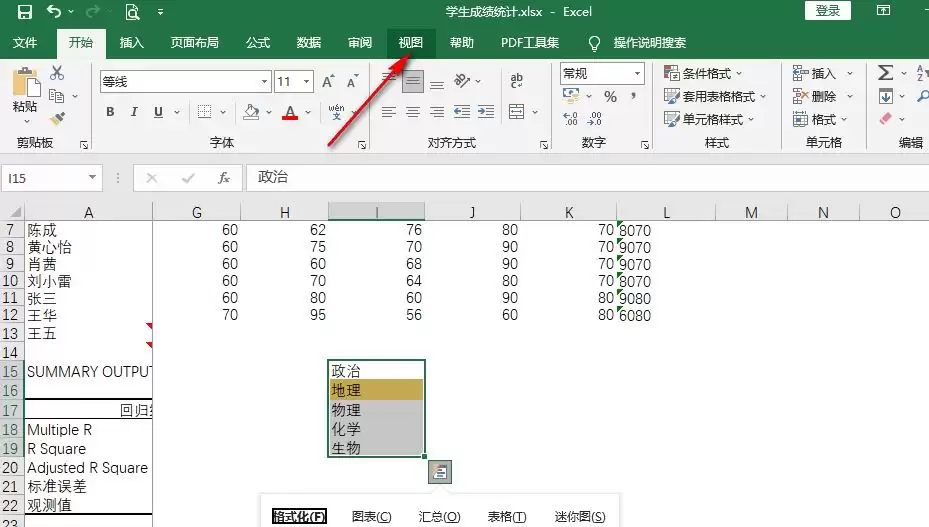Open the 单元格样式 cell styles menu
929x527 pixels.
709,119
